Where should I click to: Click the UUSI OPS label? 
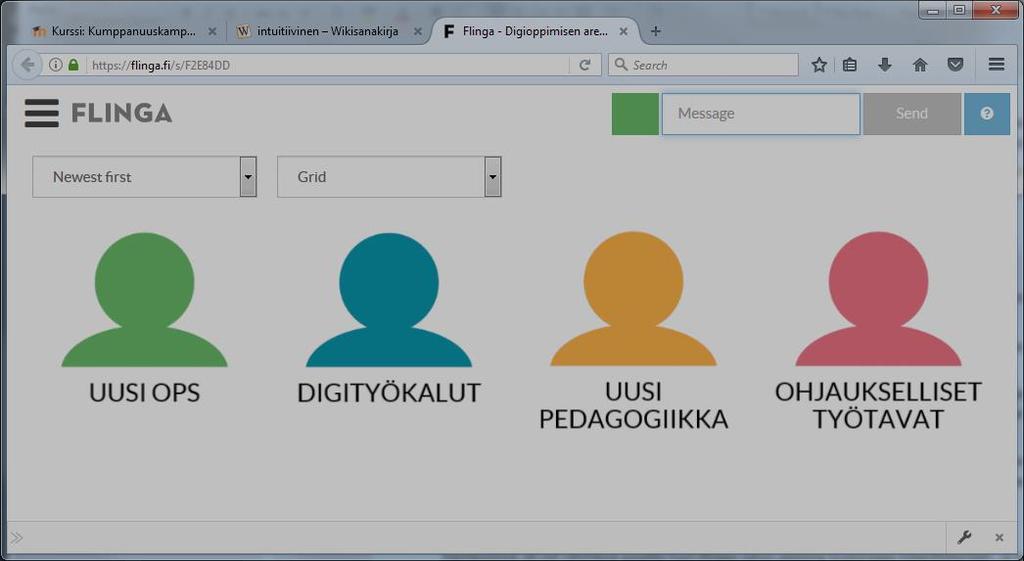144,393
